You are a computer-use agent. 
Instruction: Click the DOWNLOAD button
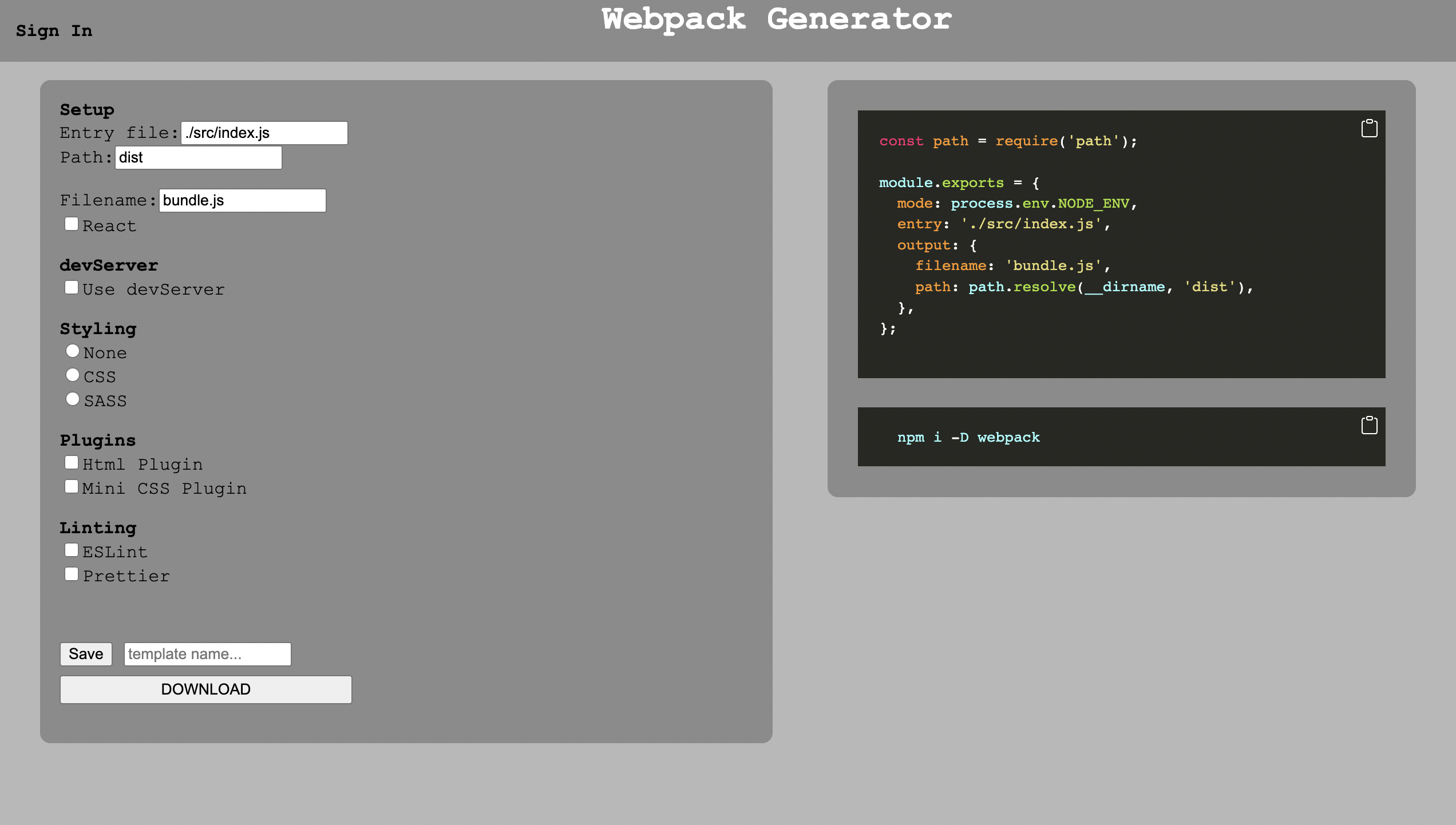[x=205, y=689]
